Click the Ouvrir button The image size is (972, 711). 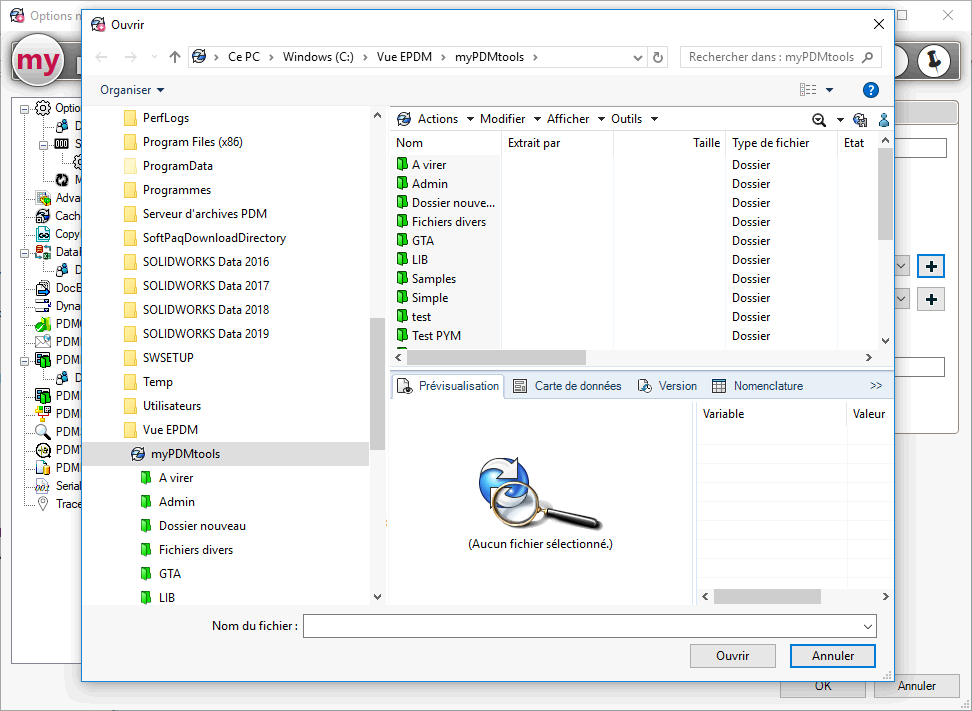pos(732,656)
